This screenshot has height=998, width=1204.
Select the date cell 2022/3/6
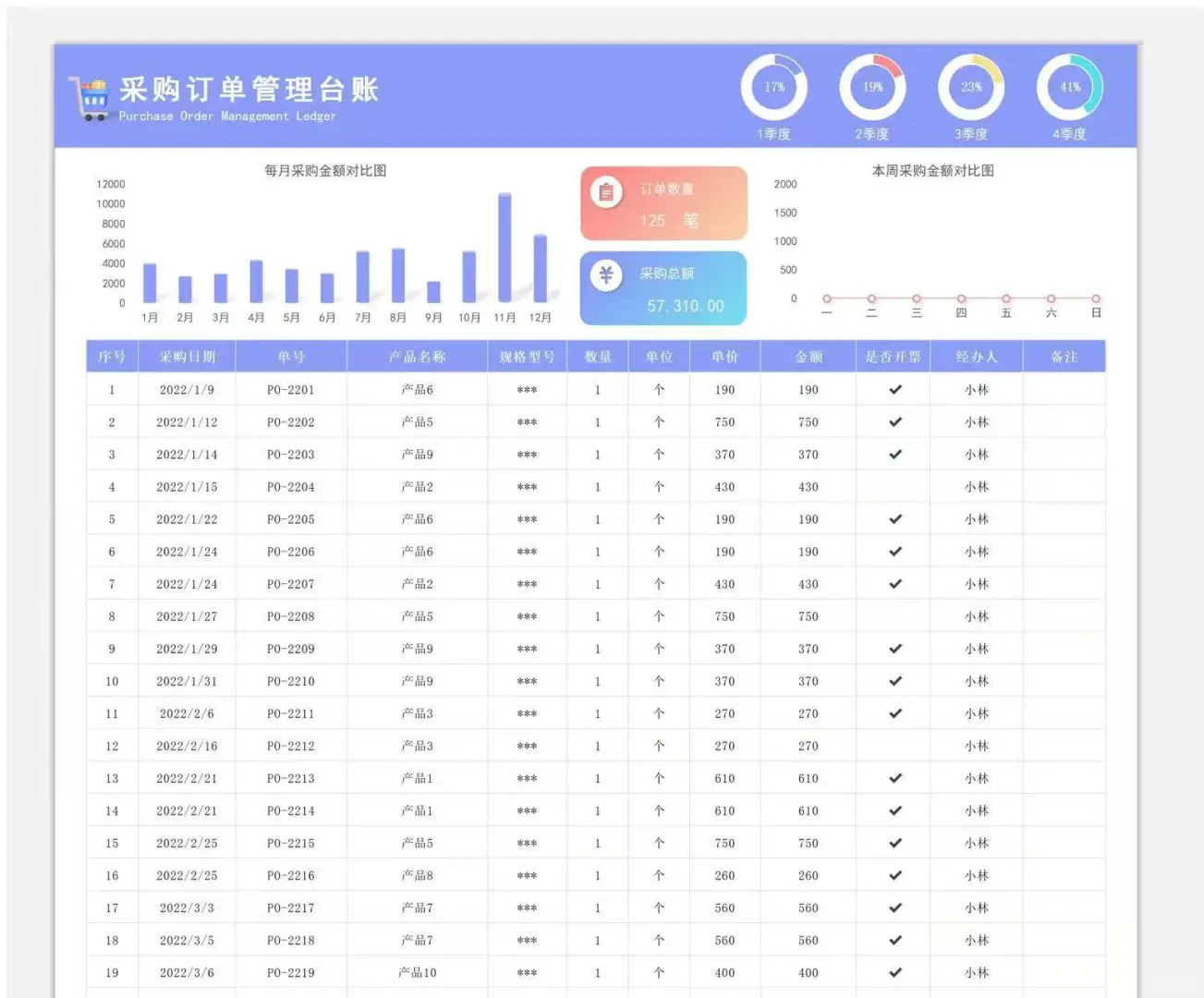point(187,972)
